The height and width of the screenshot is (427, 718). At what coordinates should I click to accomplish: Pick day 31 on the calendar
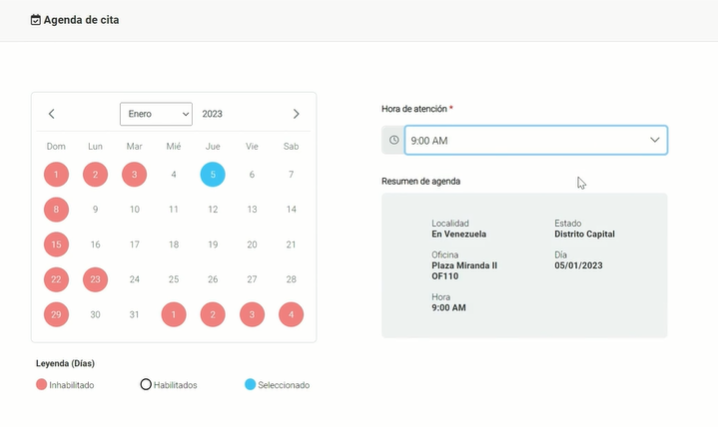pyautogui.click(x=135, y=314)
